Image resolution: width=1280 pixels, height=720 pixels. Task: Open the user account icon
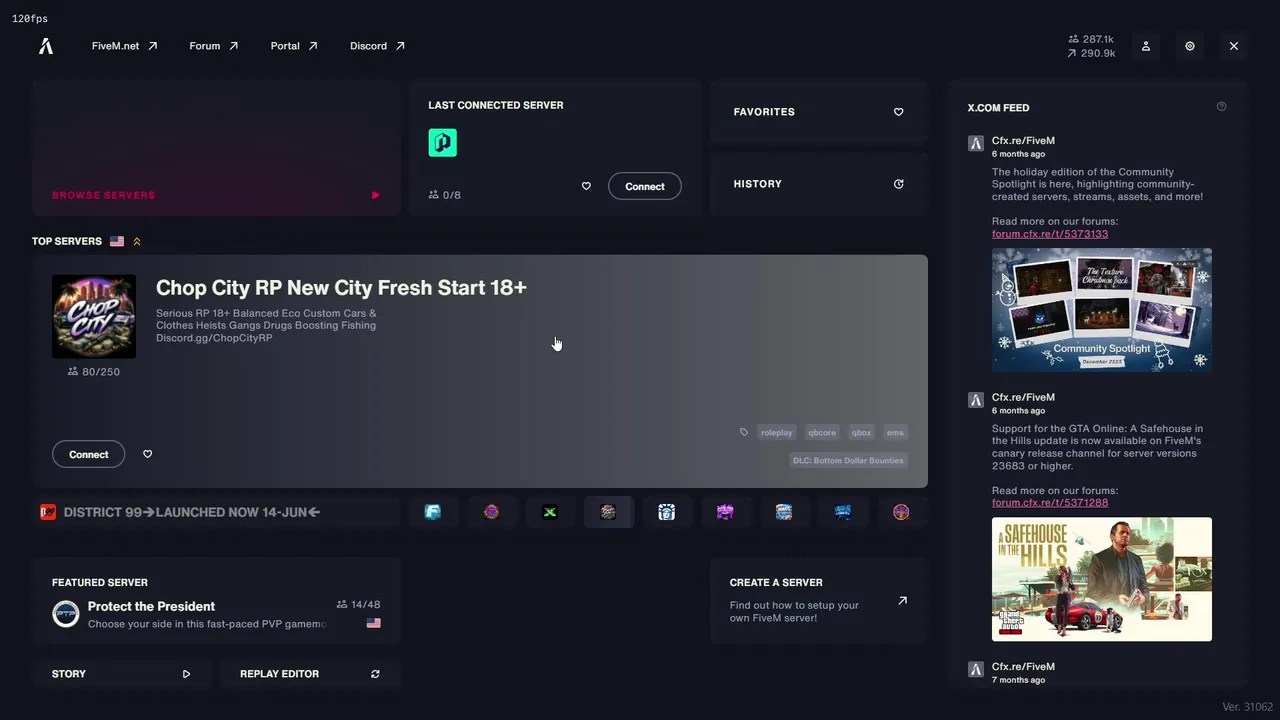1146,46
